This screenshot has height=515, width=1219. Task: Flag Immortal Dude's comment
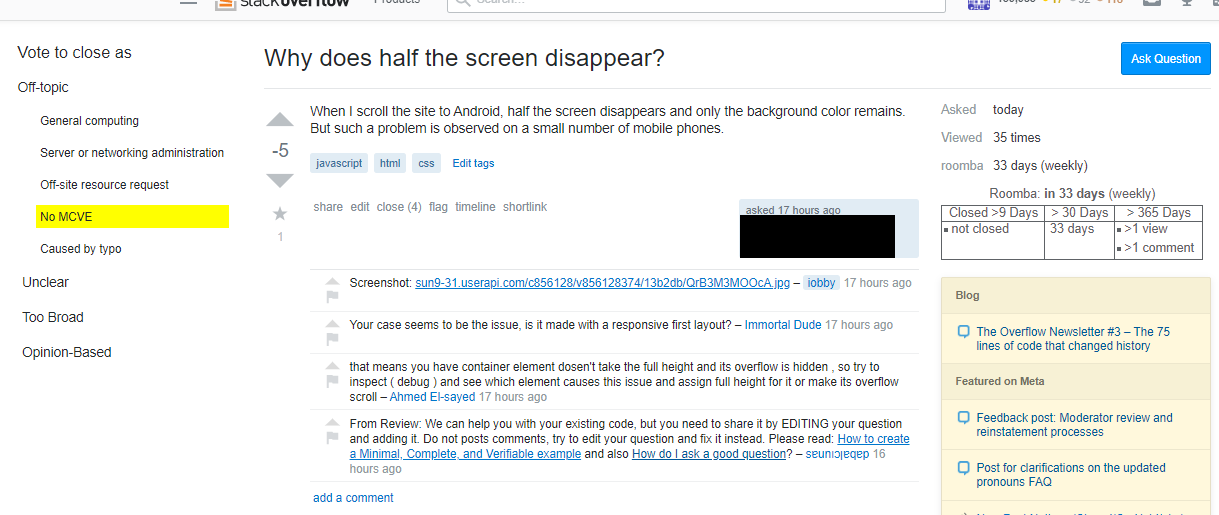click(332, 339)
